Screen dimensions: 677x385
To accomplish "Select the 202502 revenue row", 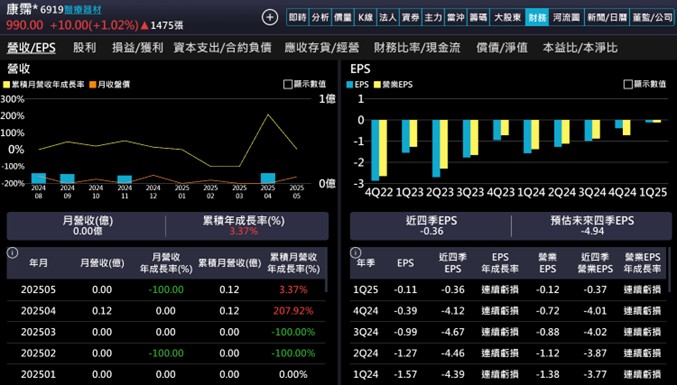I will [166, 353].
